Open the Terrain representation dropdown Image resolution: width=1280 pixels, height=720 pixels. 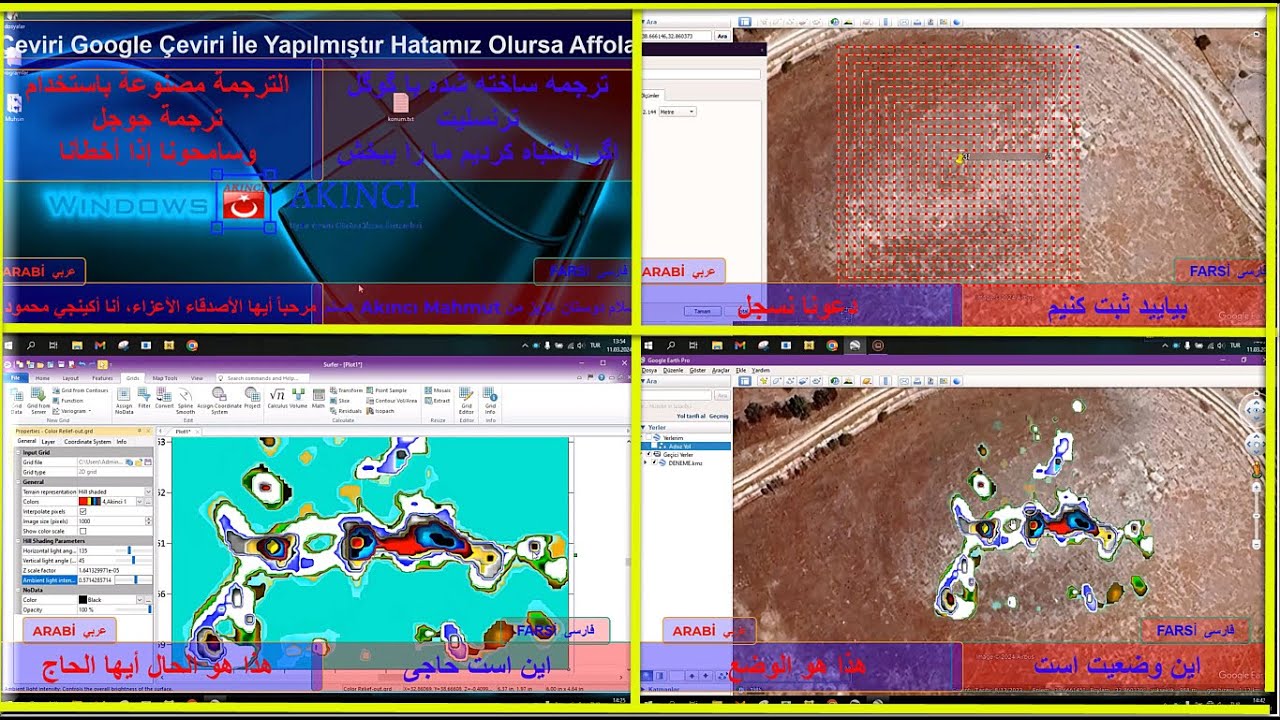(149, 492)
